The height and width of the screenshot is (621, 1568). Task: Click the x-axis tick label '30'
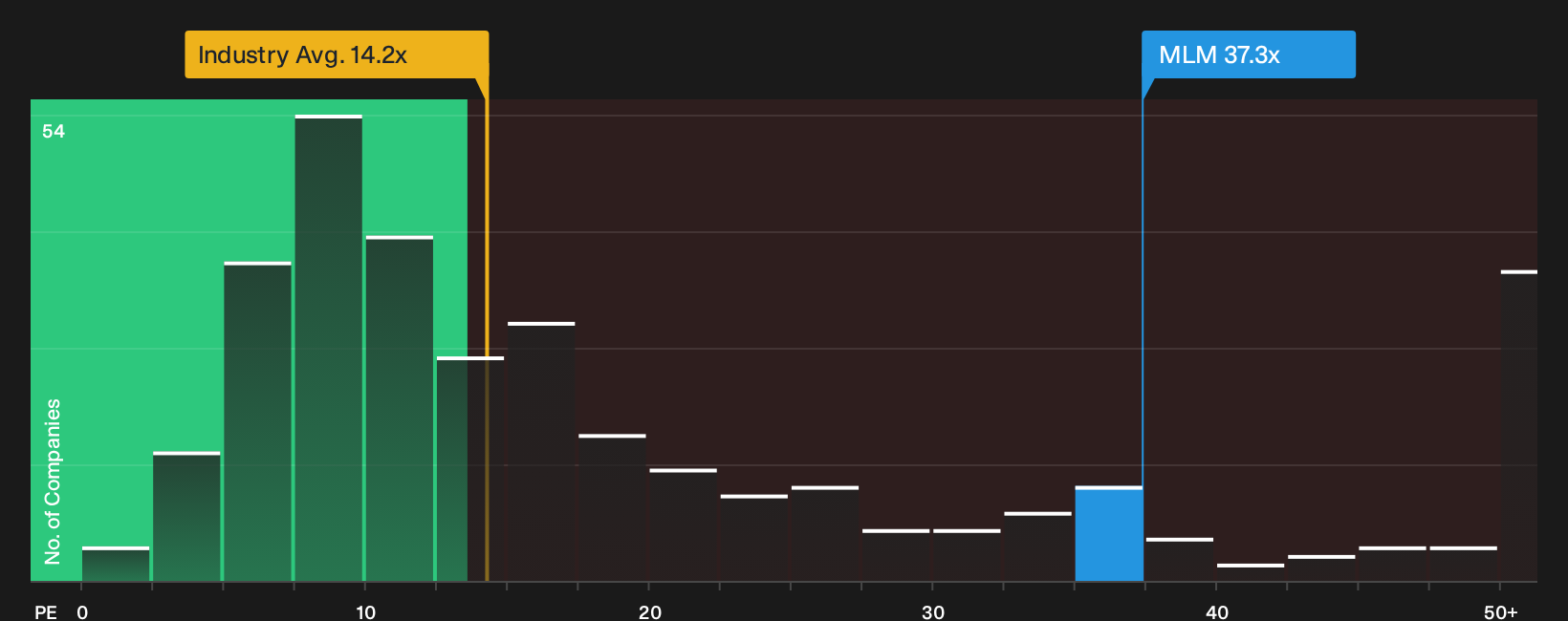pyautogui.click(x=933, y=612)
